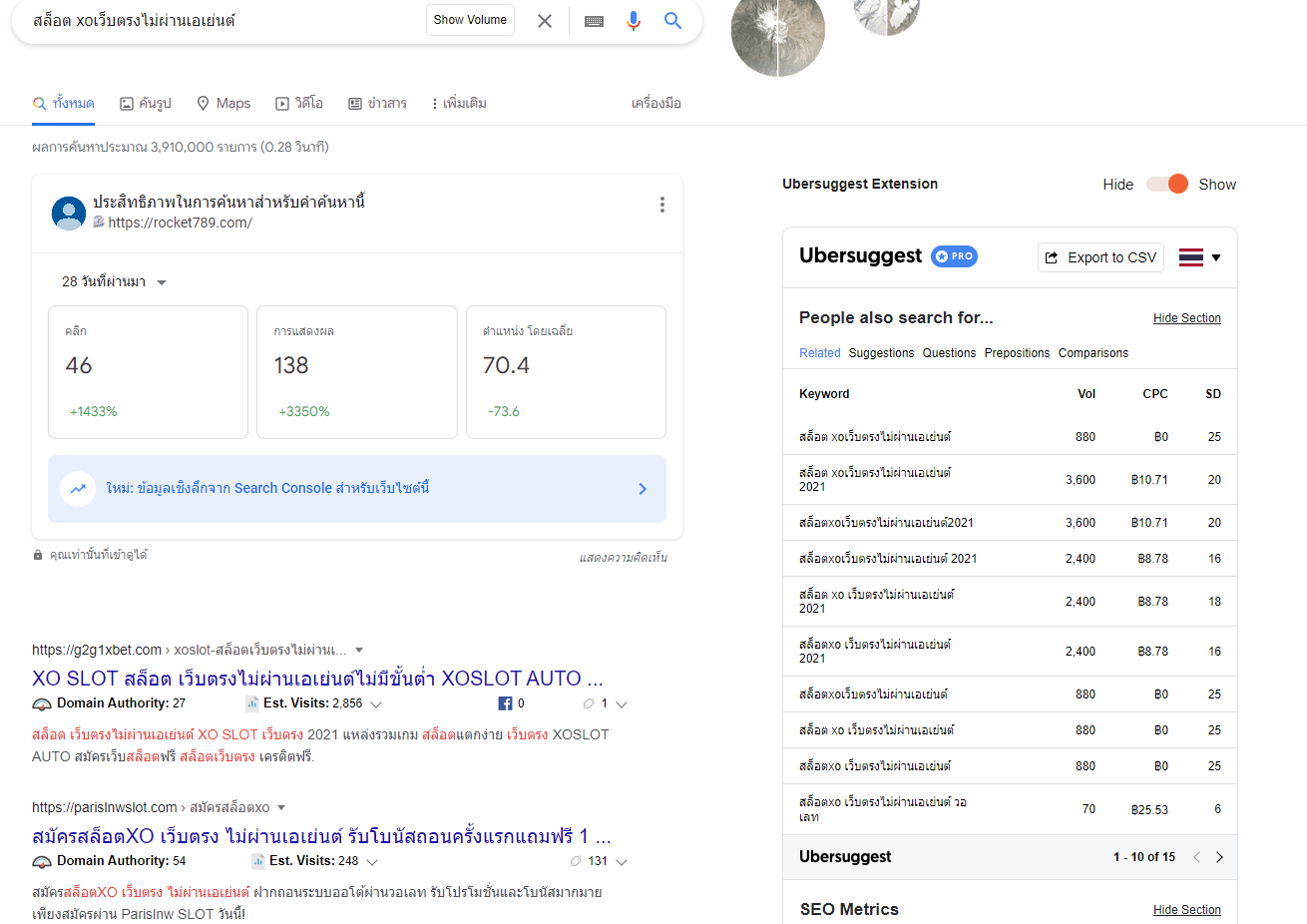Open the three-dot menu on the performance card
Screen dimensions: 1307x924
point(661,205)
